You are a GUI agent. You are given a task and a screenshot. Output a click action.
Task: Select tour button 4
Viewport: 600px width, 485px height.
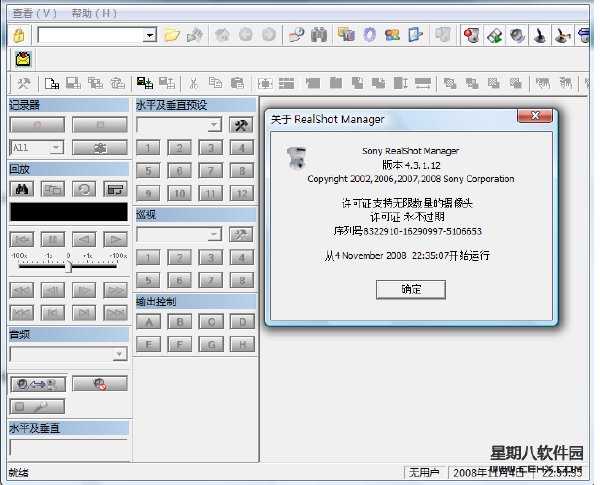tap(241, 258)
